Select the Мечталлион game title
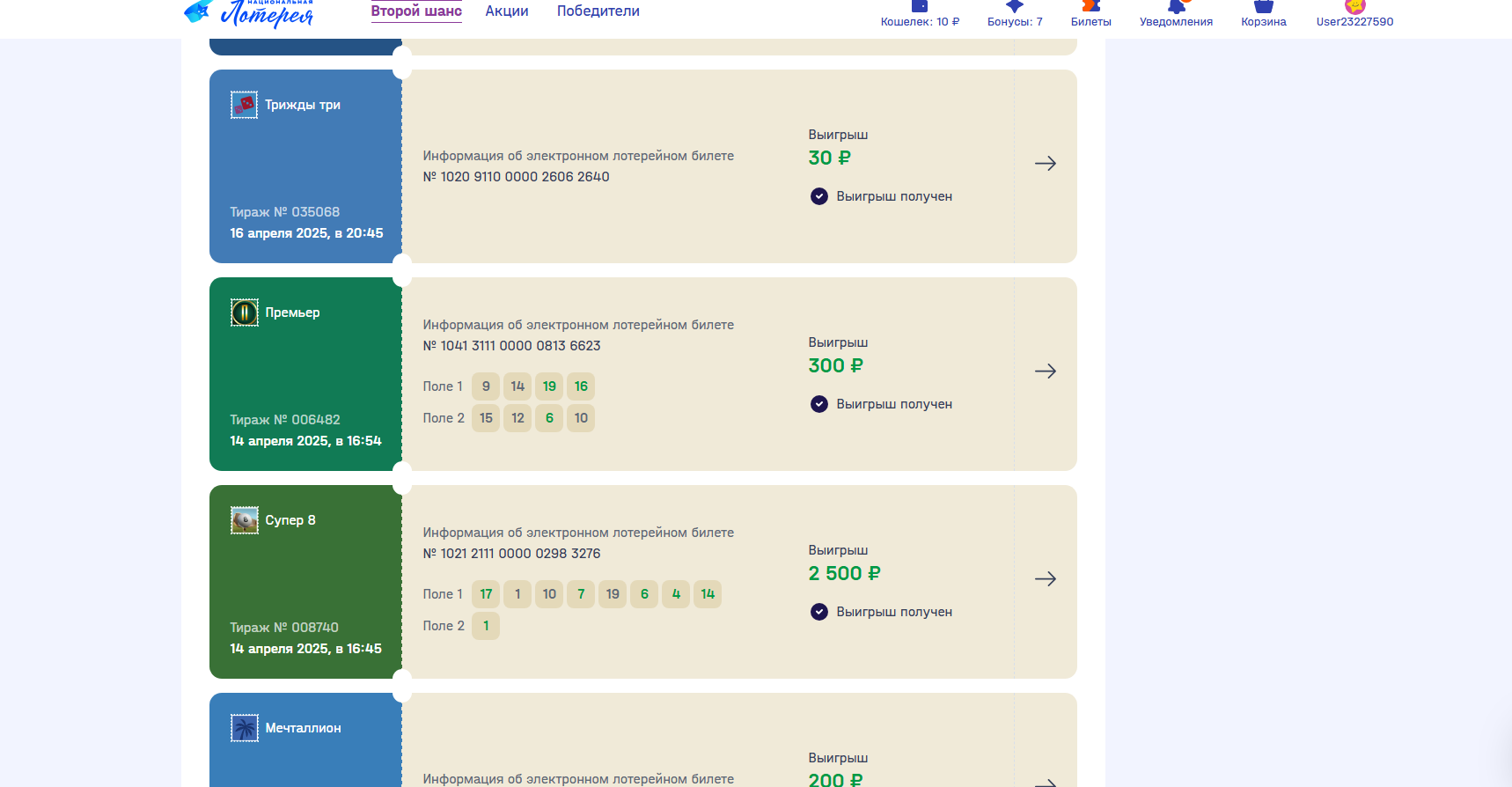1512x787 pixels. tap(303, 728)
